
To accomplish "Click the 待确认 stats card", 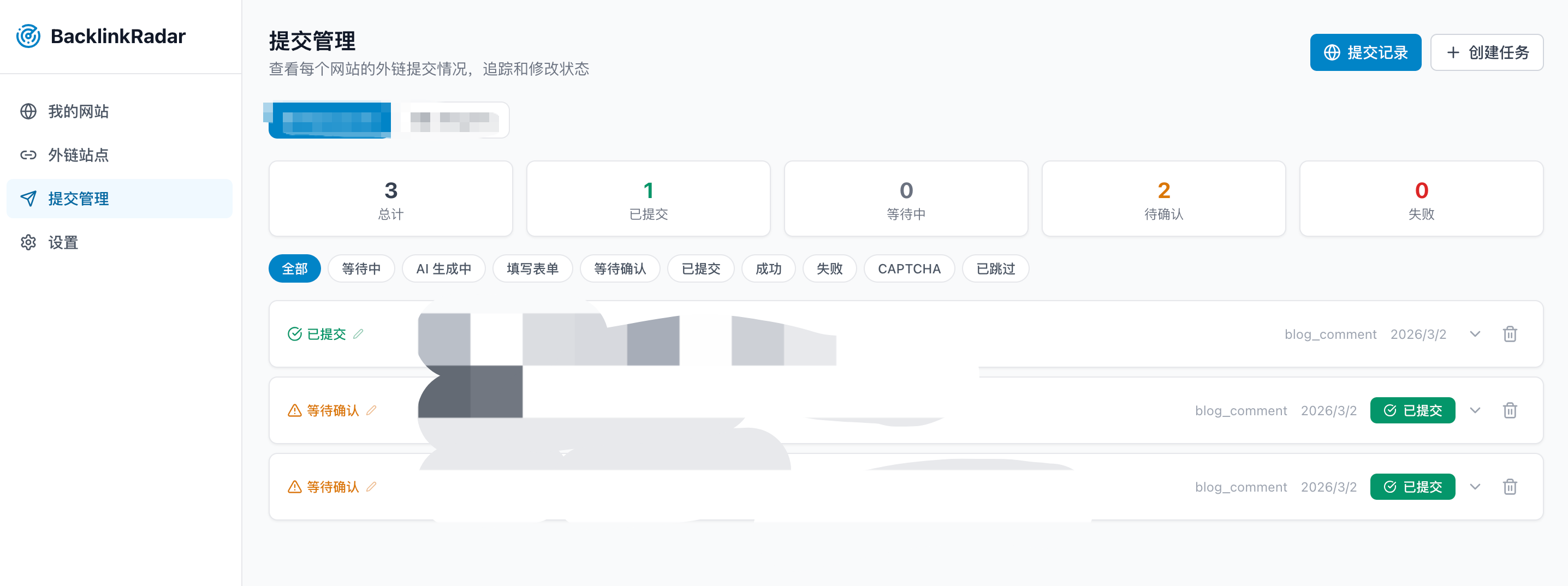I will pos(1163,199).
